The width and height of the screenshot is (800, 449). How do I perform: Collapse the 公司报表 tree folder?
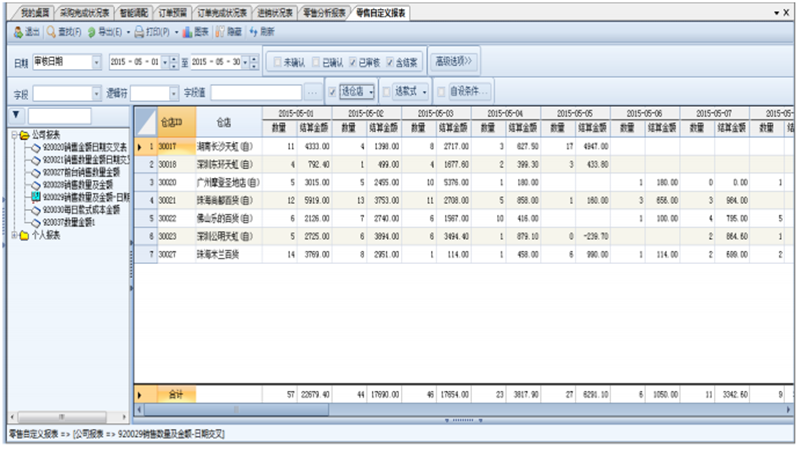pyautogui.click(x=14, y=134)
